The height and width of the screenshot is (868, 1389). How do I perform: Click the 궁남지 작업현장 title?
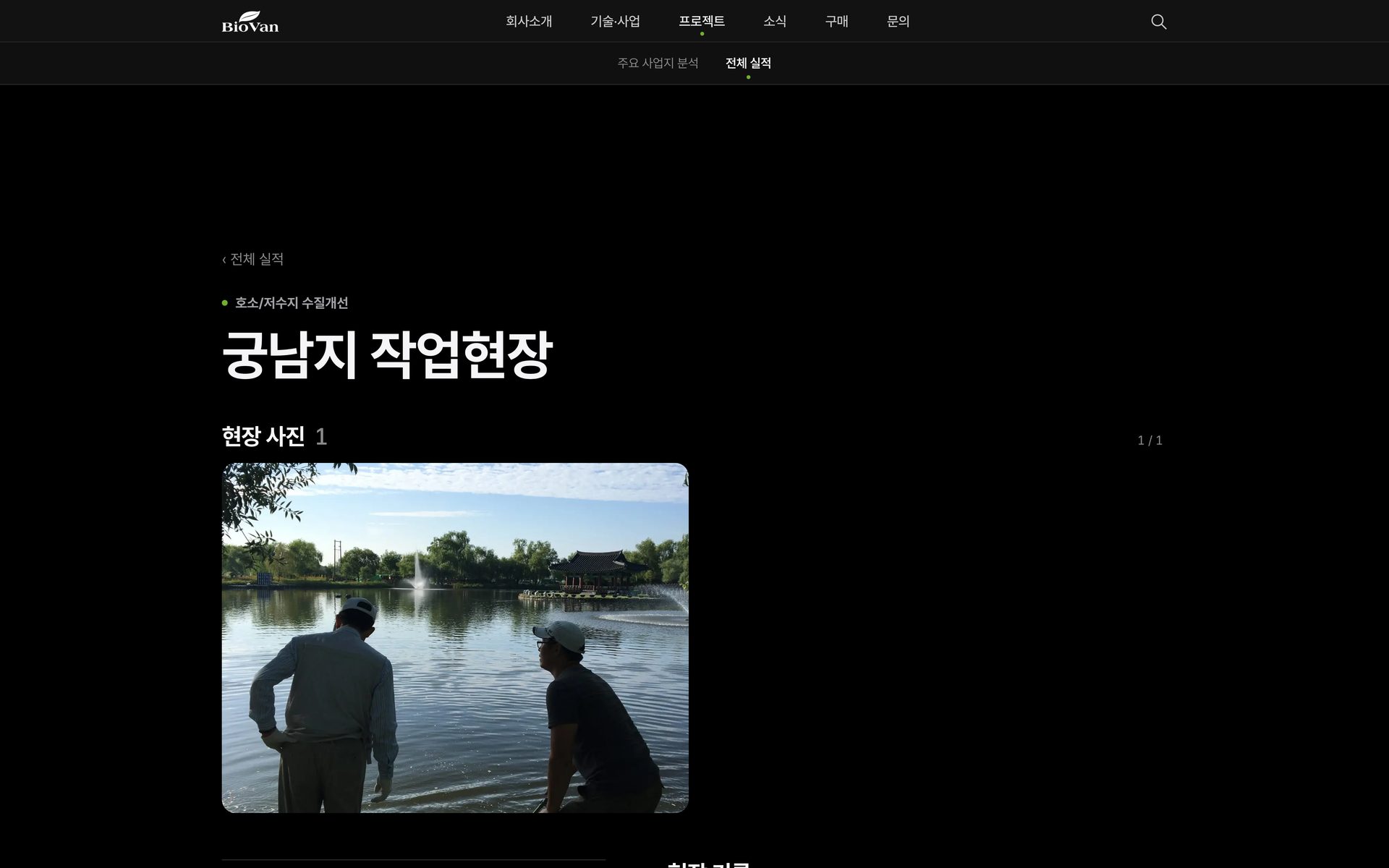[x=387, y=354]
